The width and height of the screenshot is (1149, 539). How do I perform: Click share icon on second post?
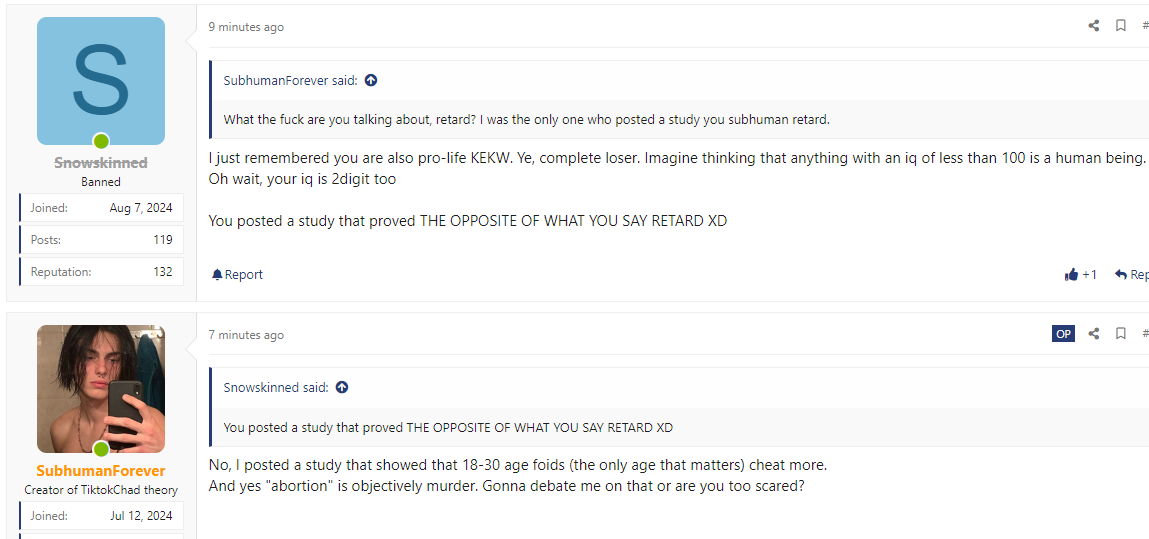pyautogui.click(x=1094, y=334)
